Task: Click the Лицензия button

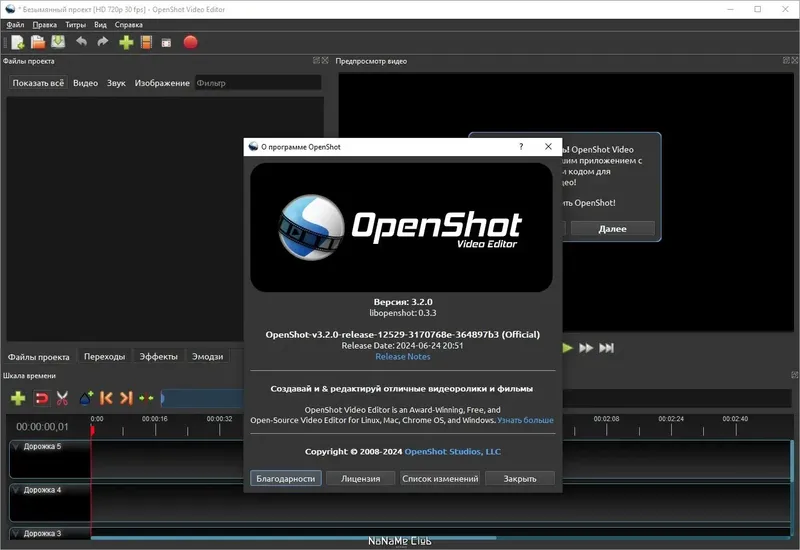Action: point(360,479)
